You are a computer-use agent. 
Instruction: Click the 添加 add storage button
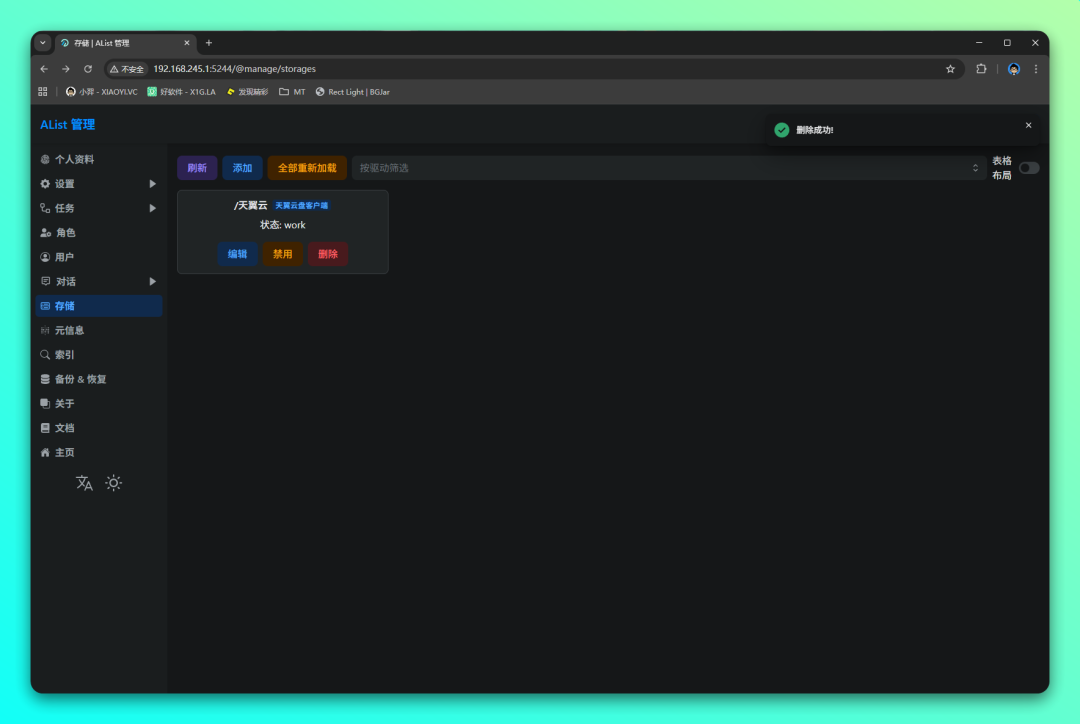[242, 168]
